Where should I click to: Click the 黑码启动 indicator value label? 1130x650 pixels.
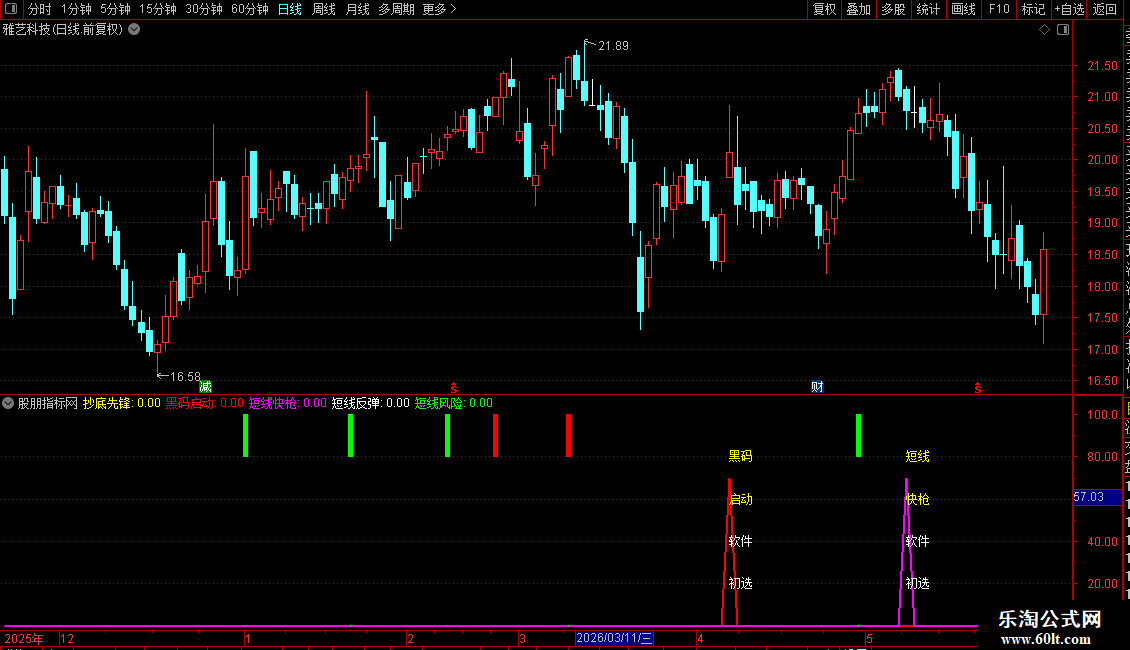[205, 403]
